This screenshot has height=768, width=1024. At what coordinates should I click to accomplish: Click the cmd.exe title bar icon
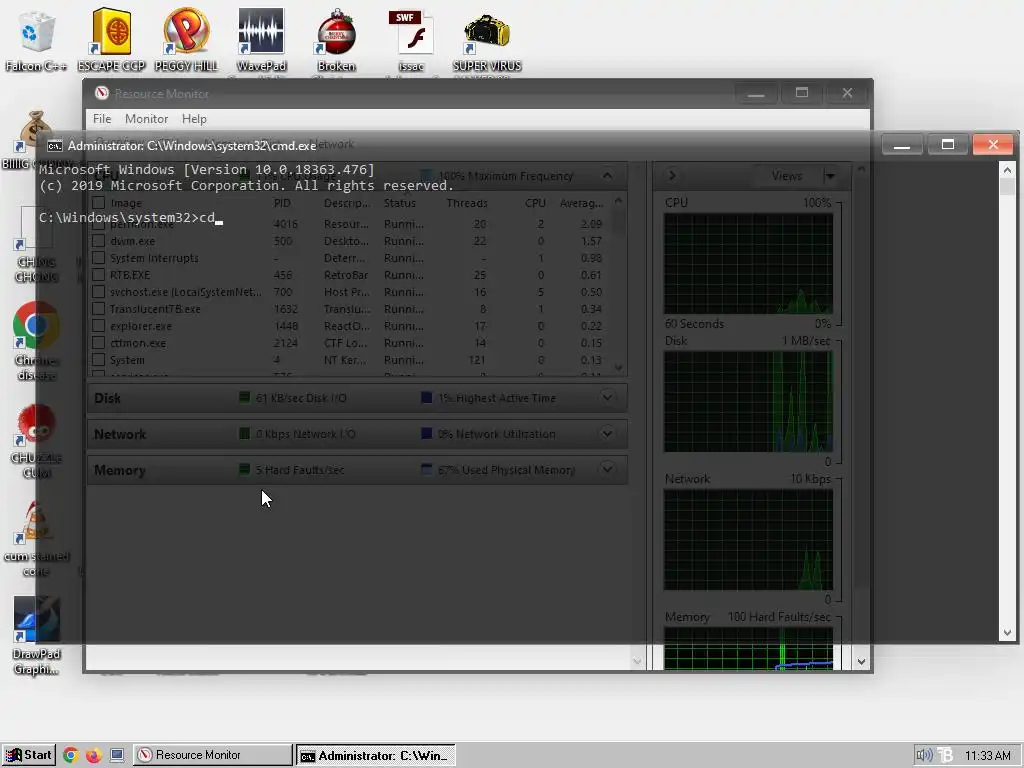click(x=55, y=146)
